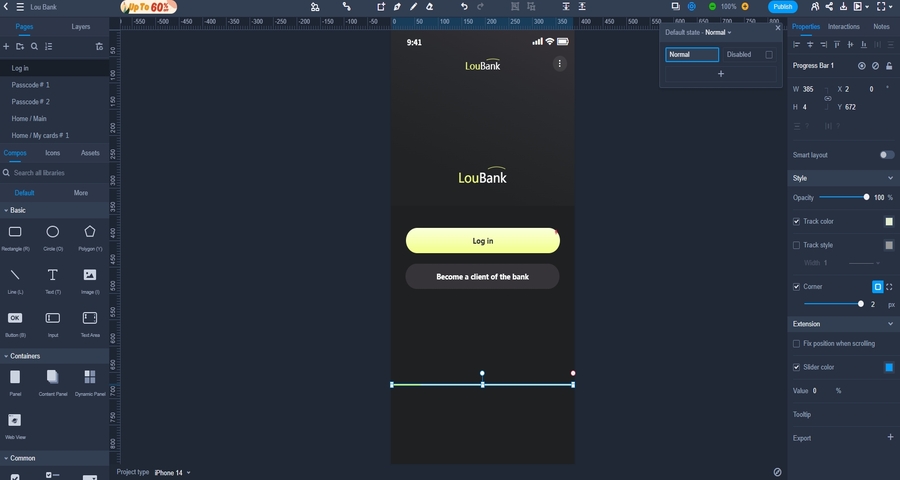Screen dimensions: 900x480
Task: Collapse the Style section
Action: 890,178
